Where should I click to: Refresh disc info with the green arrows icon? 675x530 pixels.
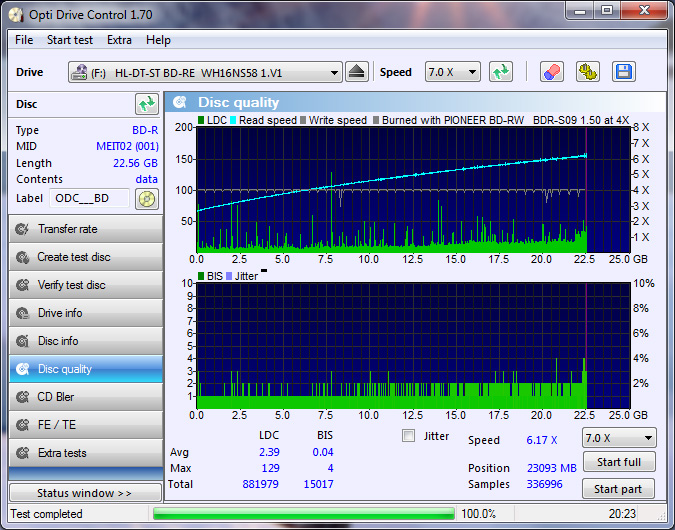pyautogui.click(x=147, y=104)
